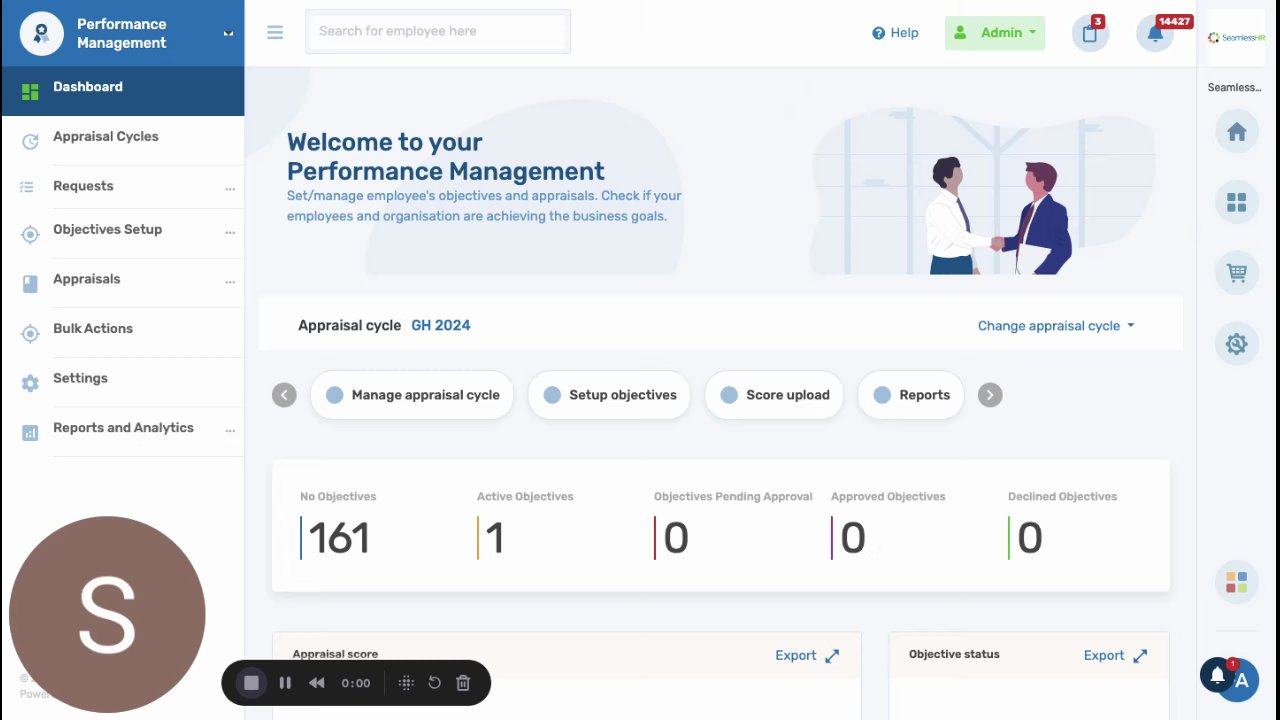Image resolution: width=1280 pixels, height=720 pixels.
Task: Expand the Appraisal score chart fullscreen icon
Action: click(x=833, y=656)
